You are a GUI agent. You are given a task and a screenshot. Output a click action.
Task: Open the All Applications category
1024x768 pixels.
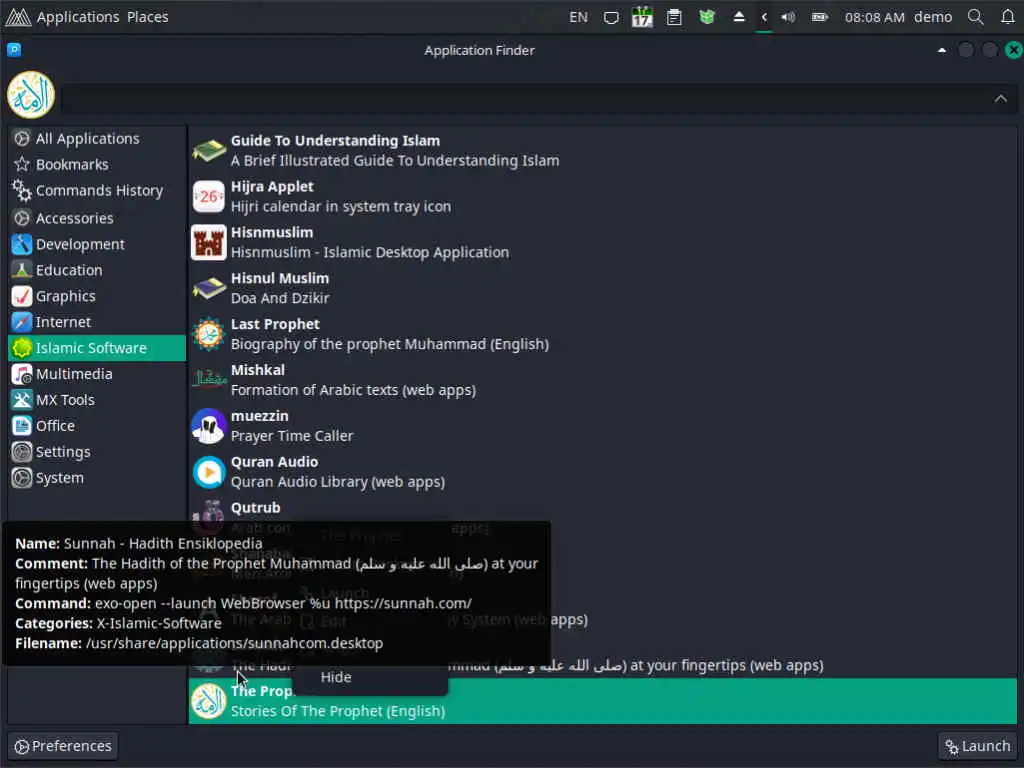point(97,138)
